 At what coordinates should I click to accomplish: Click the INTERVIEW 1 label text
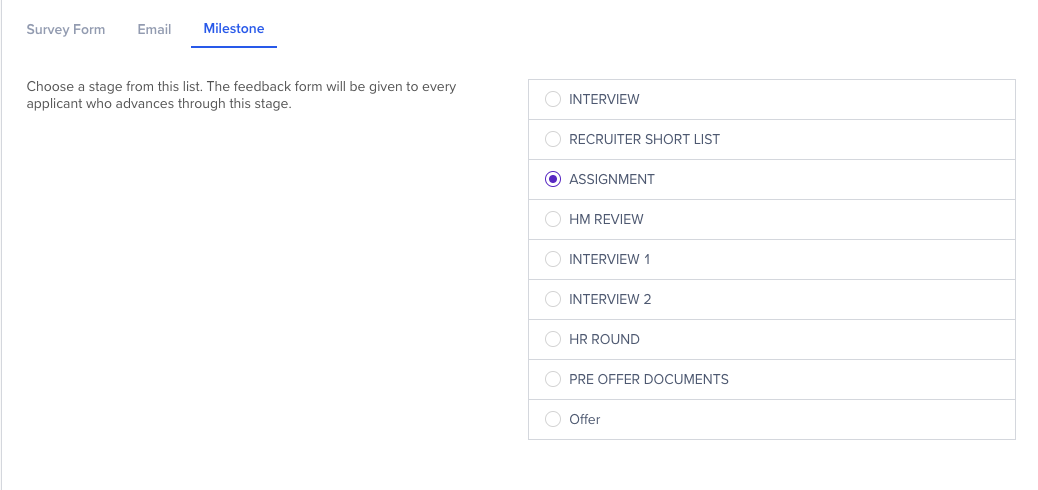coord(610,260)
